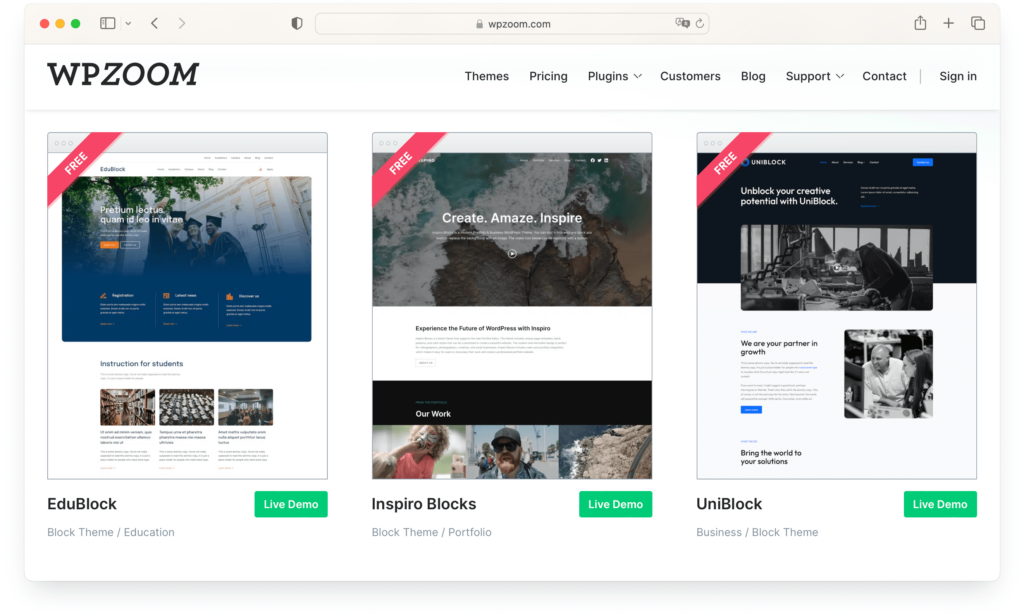The image size is (1024, 612).
Task: Reload the page
Action: coord(699,24)
